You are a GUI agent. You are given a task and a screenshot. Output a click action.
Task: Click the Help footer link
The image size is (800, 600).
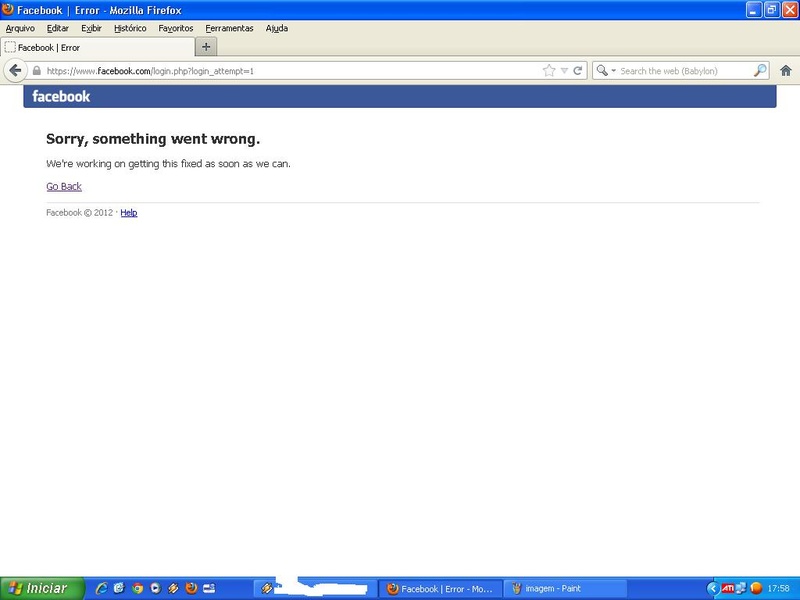[129, 213]
